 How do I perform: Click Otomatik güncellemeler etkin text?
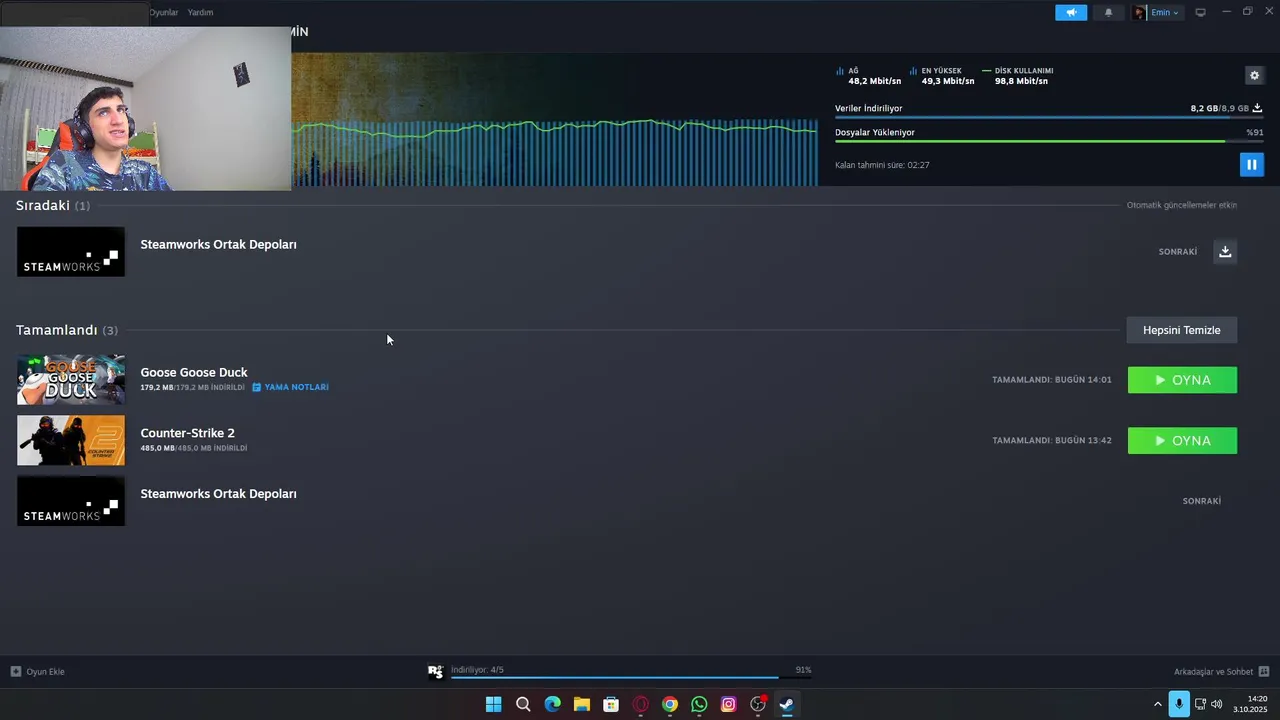pyautogui.click(x=1182, y=205)
